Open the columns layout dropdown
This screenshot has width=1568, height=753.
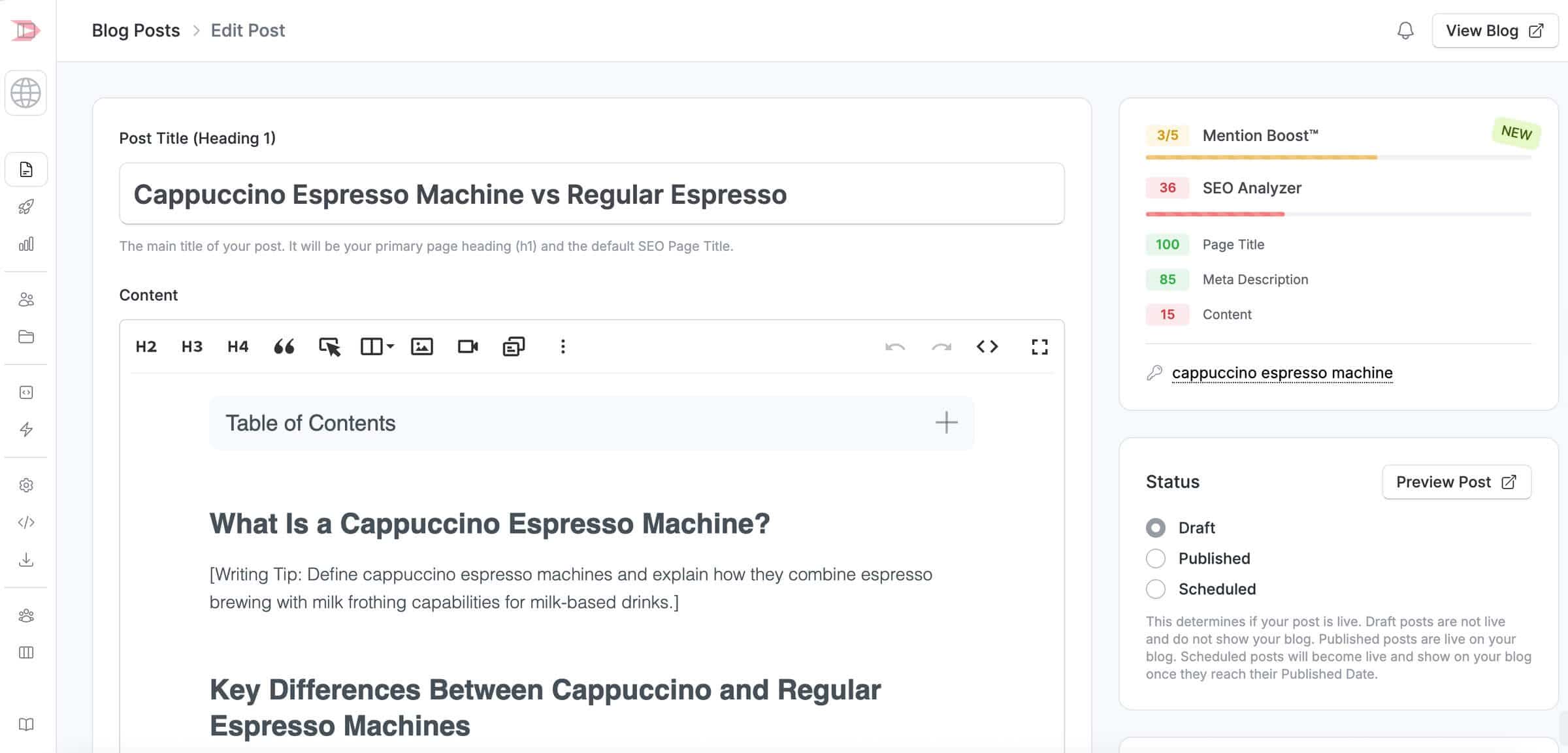point(377,347)
